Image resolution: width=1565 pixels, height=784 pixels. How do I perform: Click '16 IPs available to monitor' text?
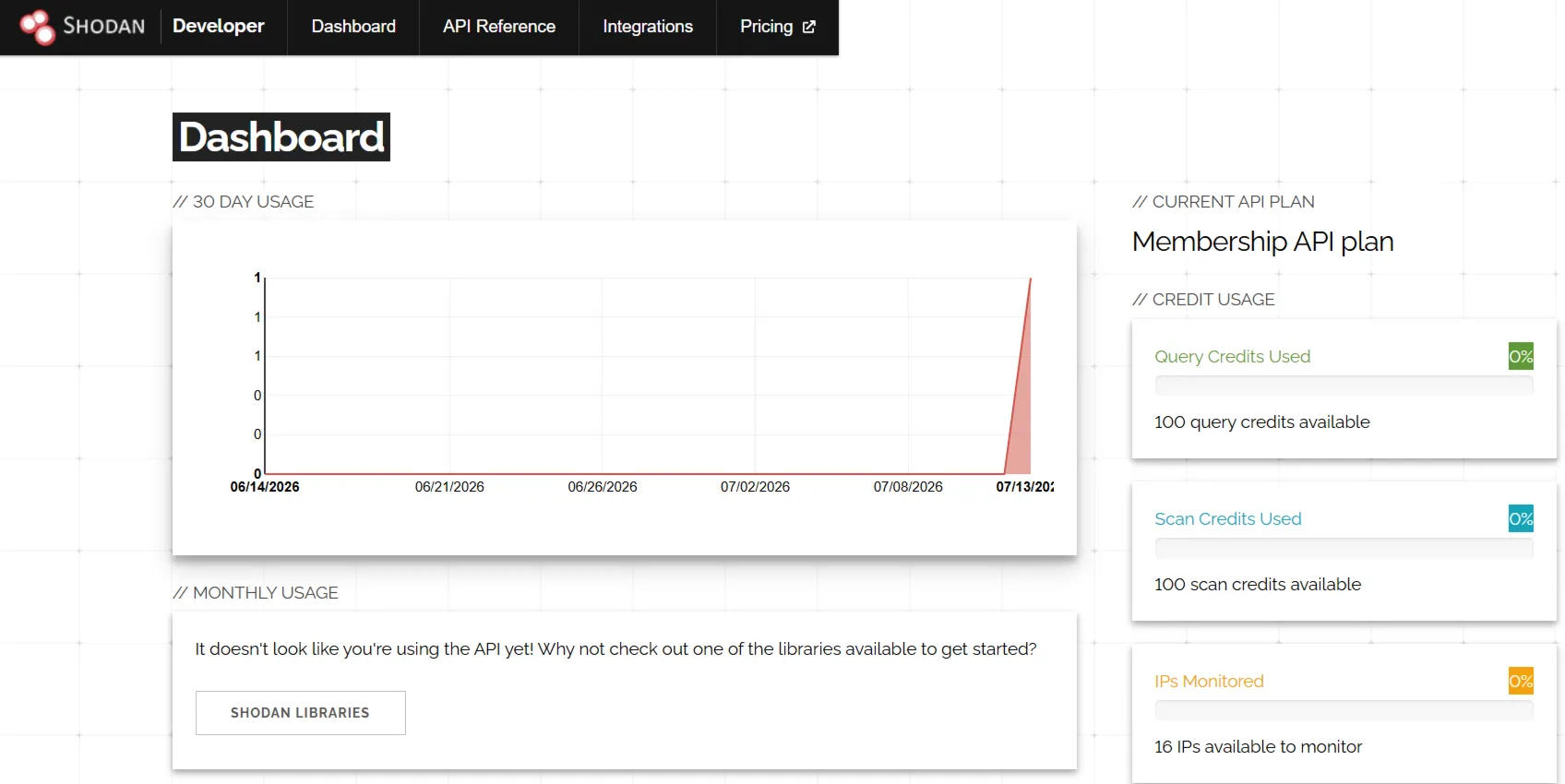[x=1258, y=747]
